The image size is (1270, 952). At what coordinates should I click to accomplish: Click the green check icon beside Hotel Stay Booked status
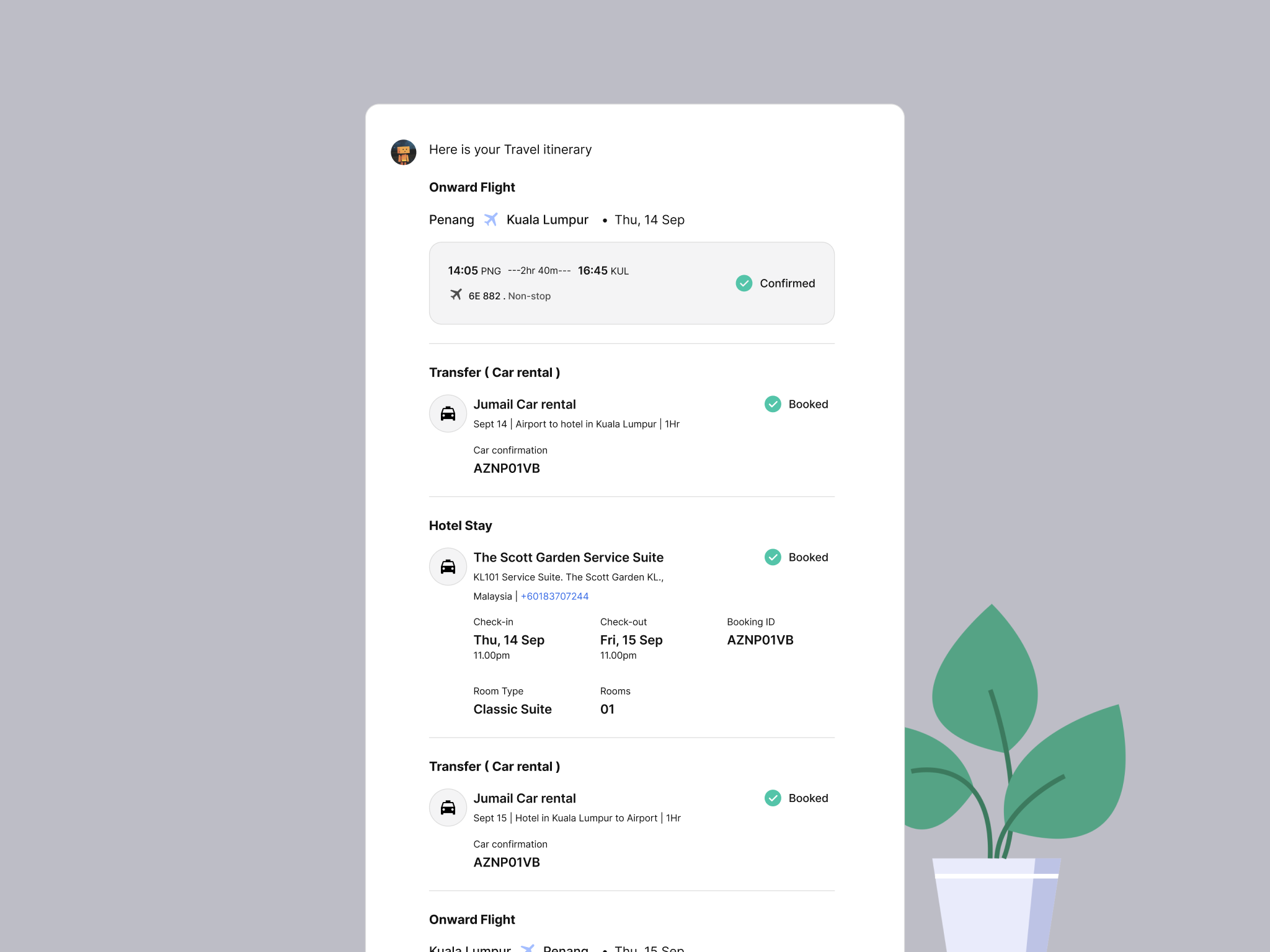772,557
